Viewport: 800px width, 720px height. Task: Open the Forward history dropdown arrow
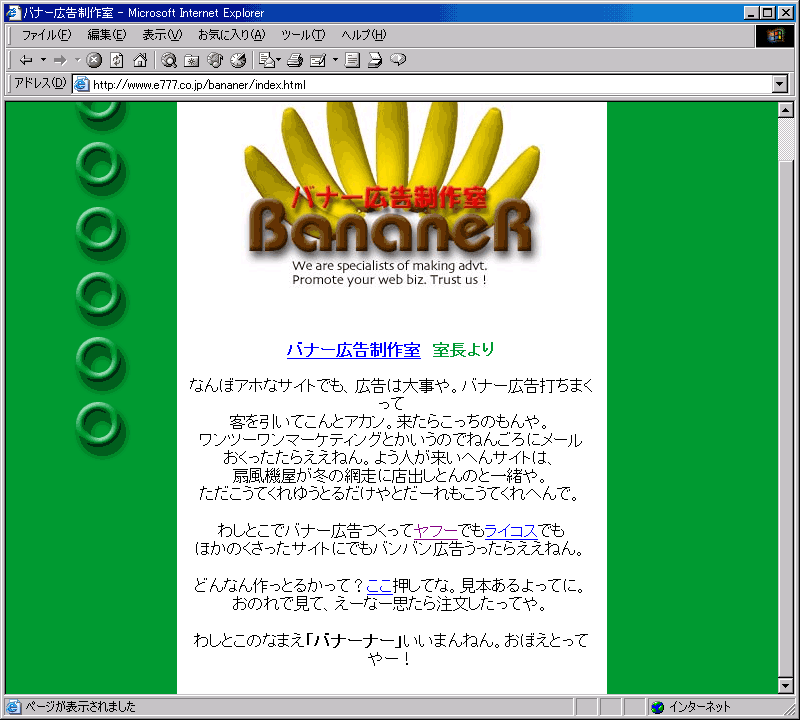(x=78, y=60)
